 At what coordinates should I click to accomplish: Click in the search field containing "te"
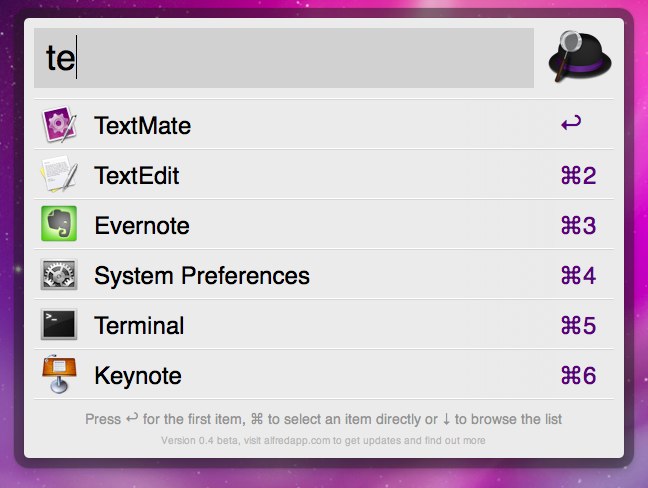284,58
